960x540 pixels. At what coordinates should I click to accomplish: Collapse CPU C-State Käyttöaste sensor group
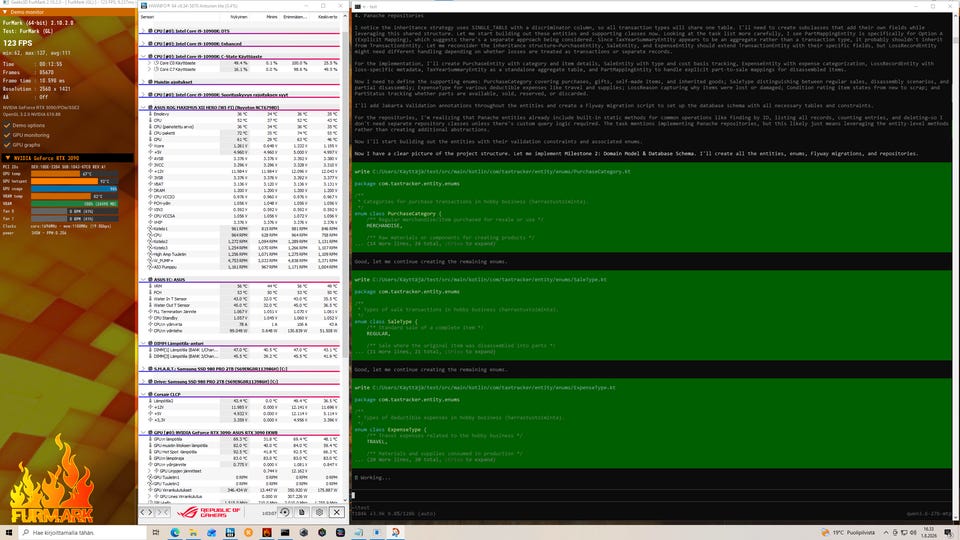point(143,56)
